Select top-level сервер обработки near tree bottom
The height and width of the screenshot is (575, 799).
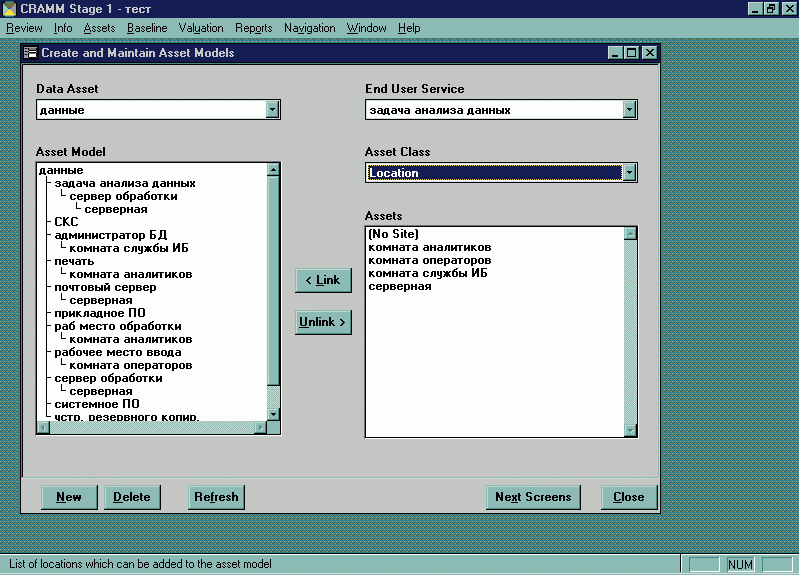[108, 378]
